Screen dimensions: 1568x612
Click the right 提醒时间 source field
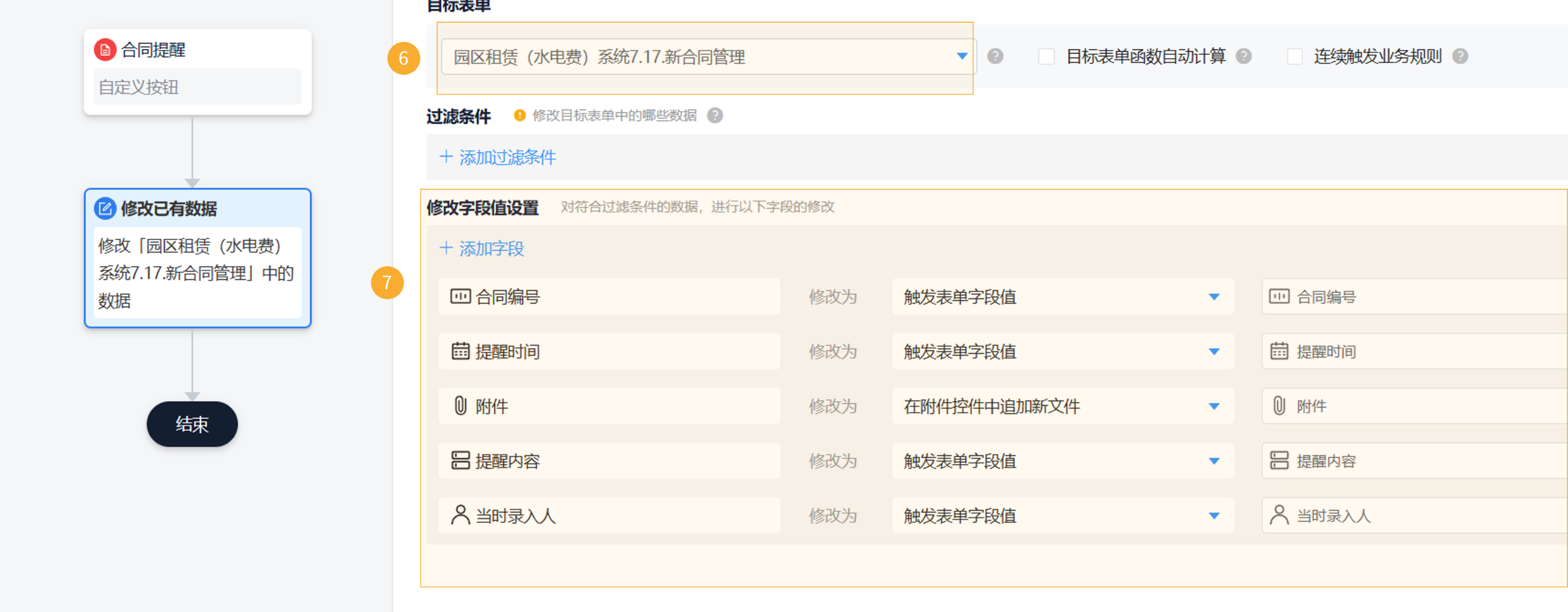(x=1414, y=351)
